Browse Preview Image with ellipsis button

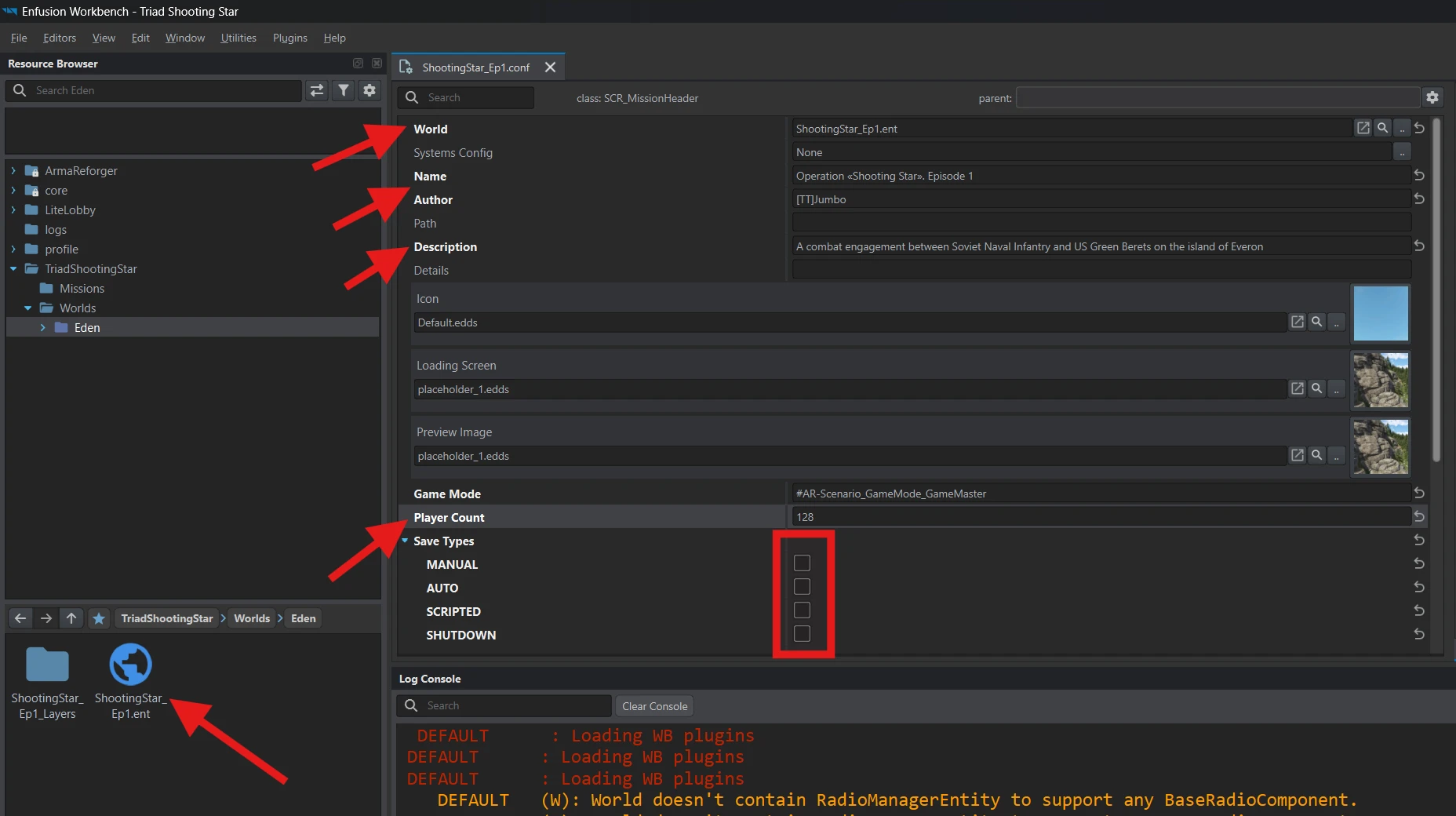(1337, 455)
